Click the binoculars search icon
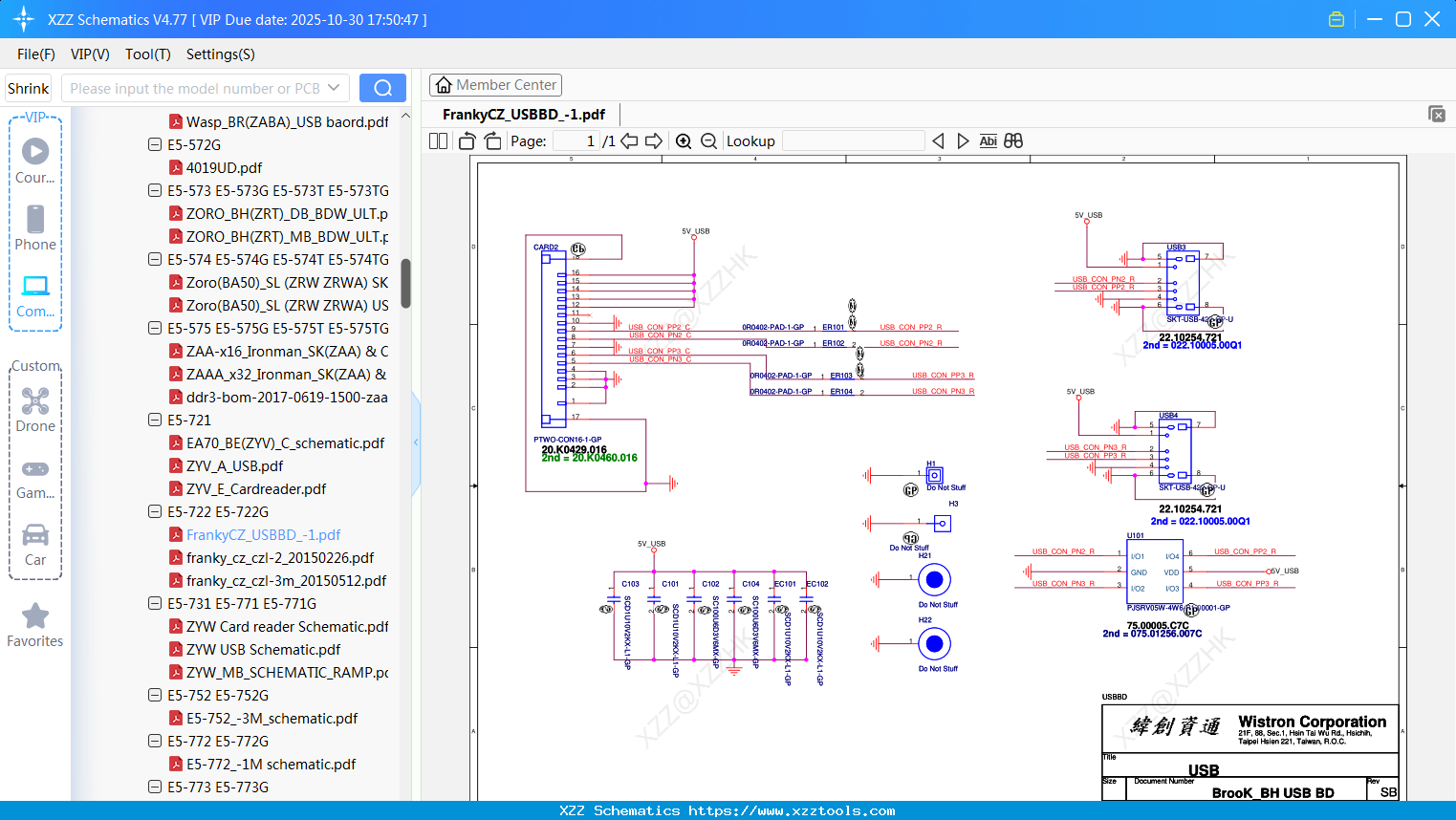1456x820 pixels. tap(1013, 141)
